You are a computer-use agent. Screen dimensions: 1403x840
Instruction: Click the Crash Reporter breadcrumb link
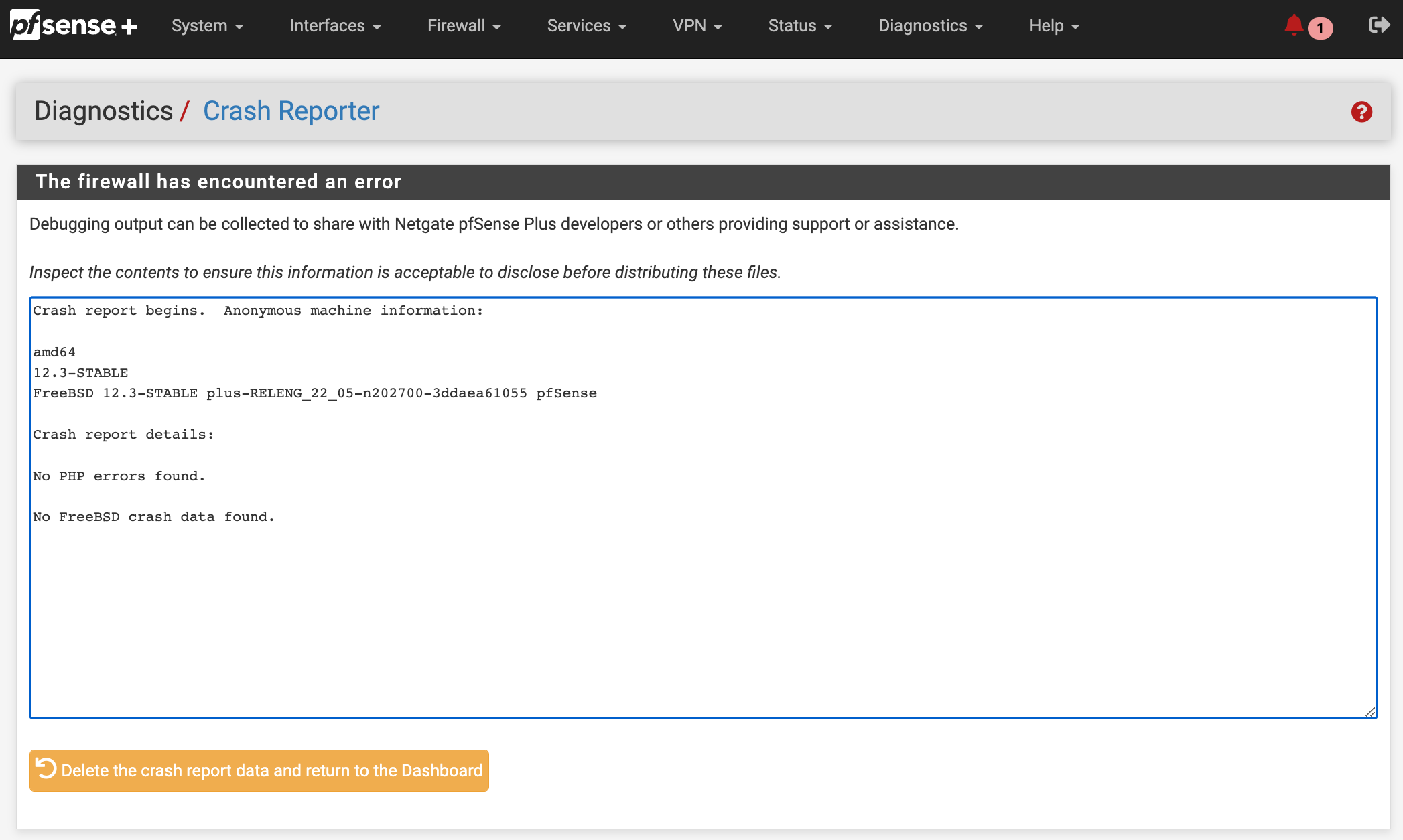pos(291,111)
